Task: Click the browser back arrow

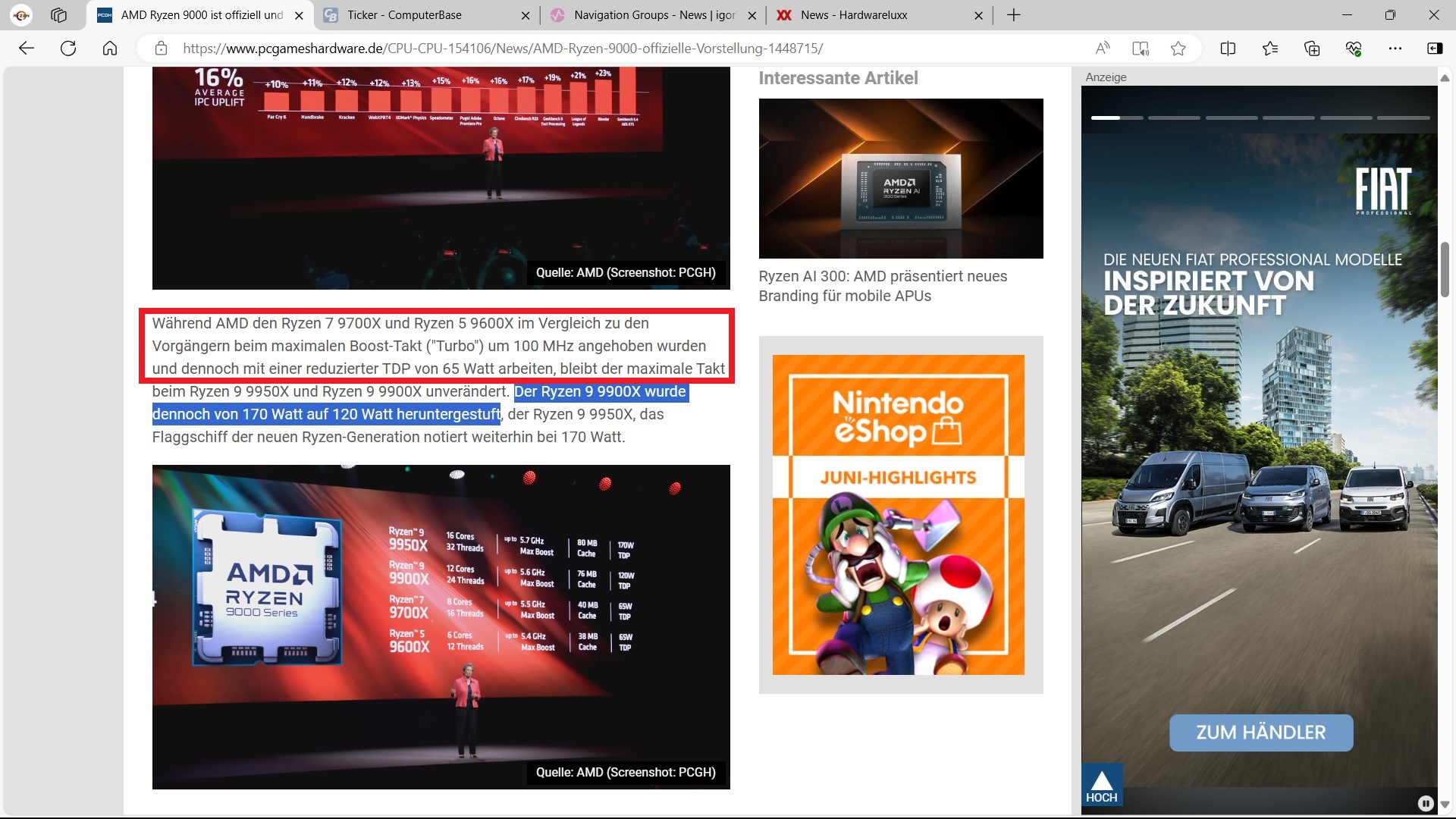Action: [27, 49]
